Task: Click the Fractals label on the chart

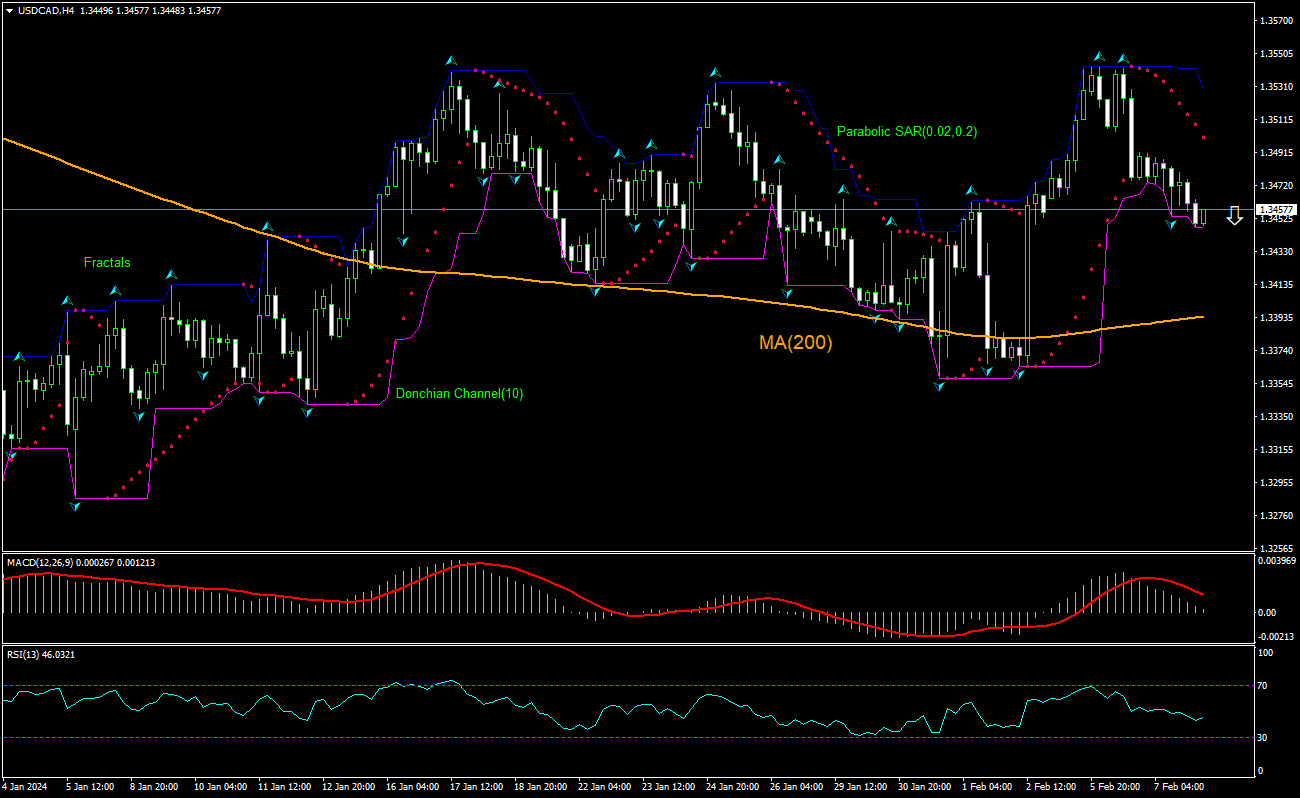Action: 105,262
